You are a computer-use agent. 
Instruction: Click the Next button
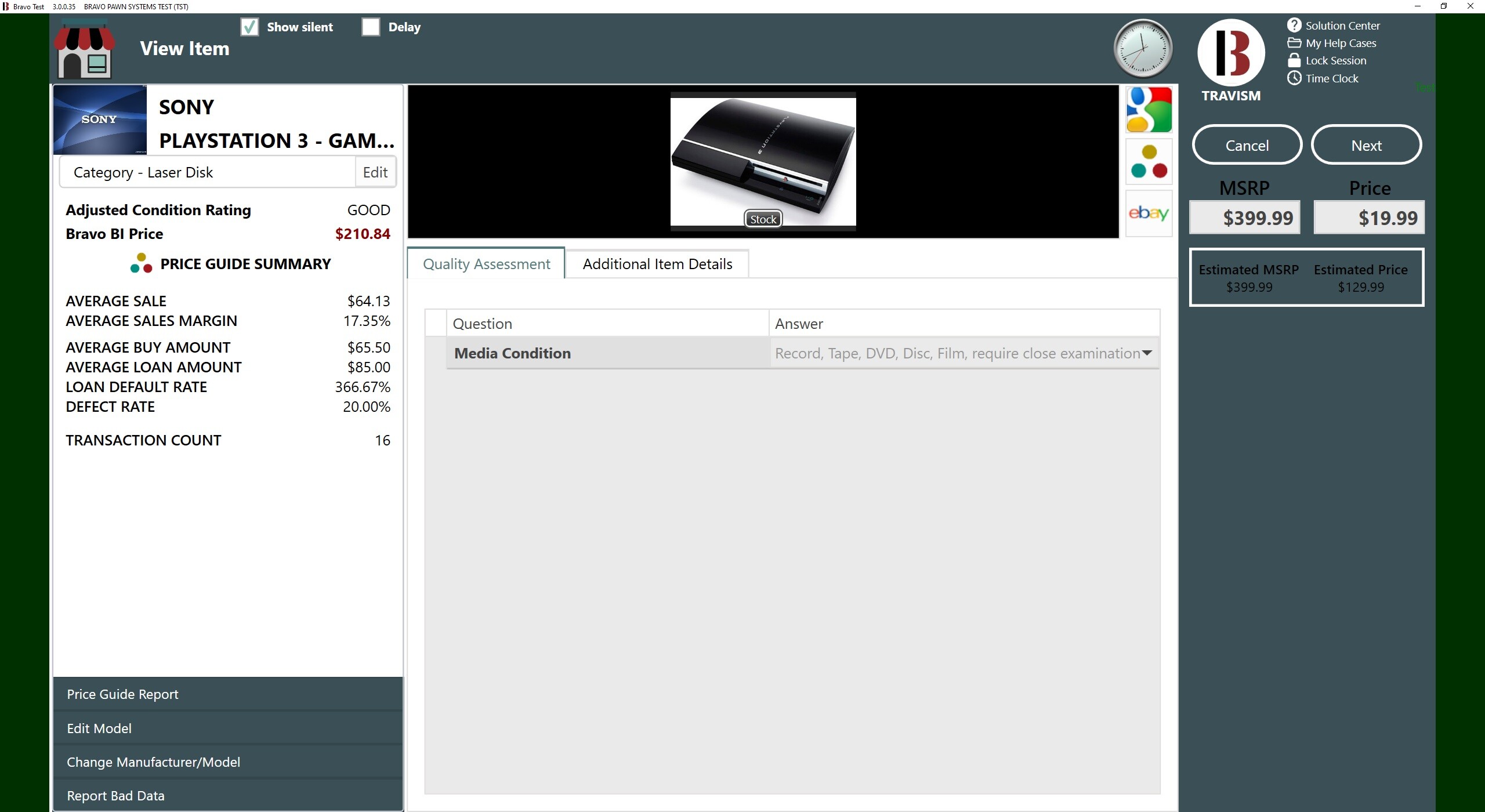(x=1367, y=145)
